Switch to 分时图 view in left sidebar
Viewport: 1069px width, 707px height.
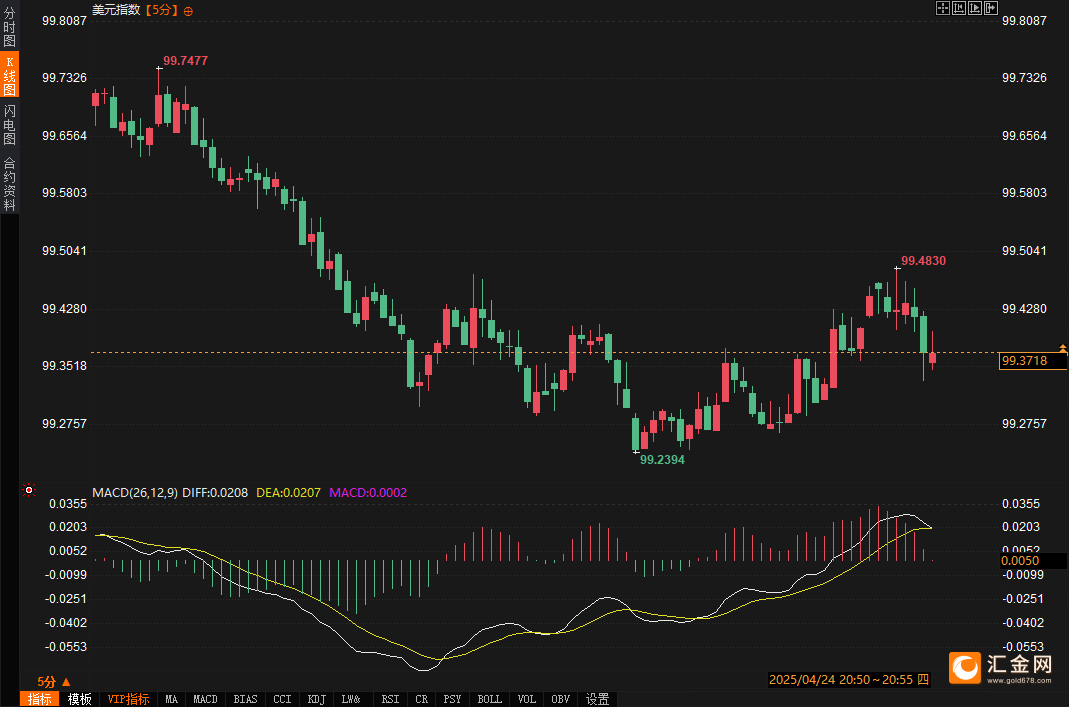coord(10,29)
